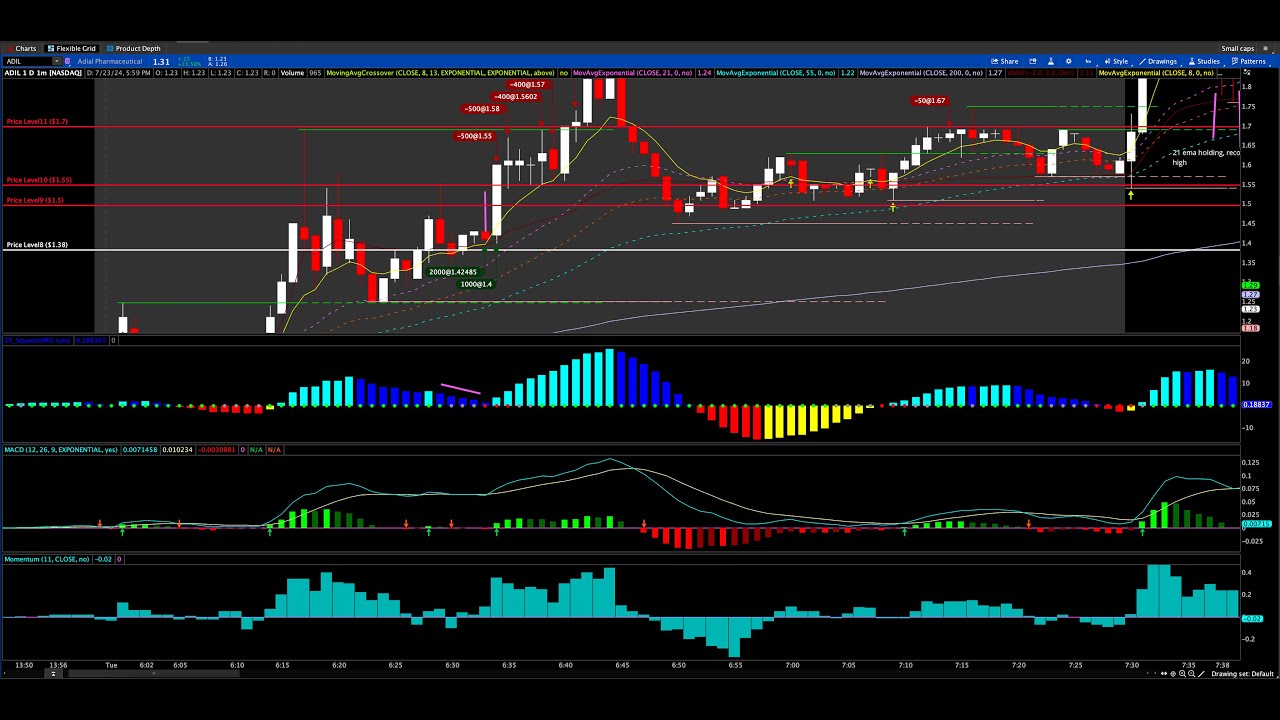Click the -50@1.67 order bubble
Image resolution: width=1280 pixels, height=720 pixels.
click(929, 100)
